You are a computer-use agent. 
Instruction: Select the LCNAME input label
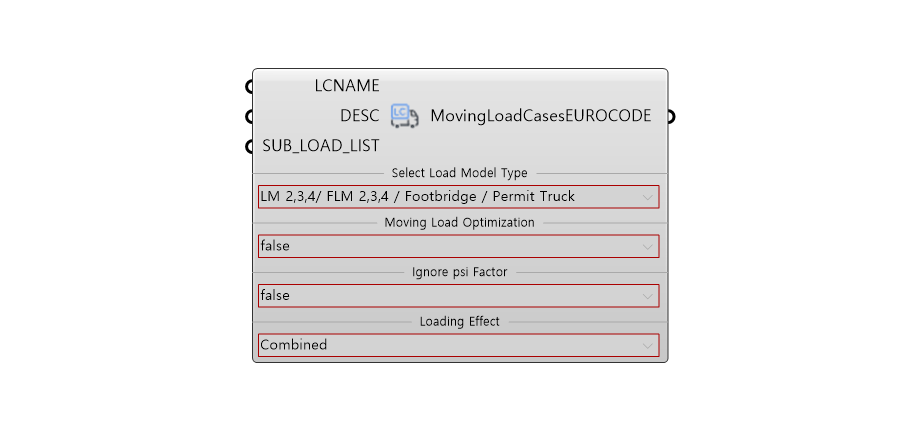coord(347,86)
